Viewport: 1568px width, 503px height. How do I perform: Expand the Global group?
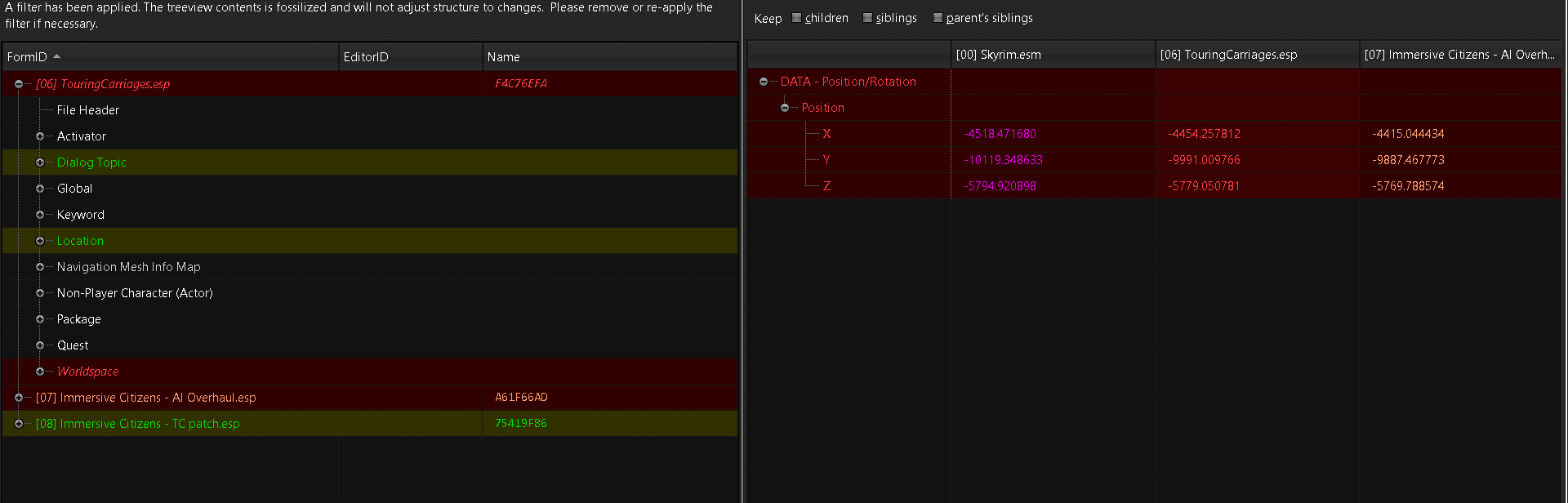(x=39, y=189)
